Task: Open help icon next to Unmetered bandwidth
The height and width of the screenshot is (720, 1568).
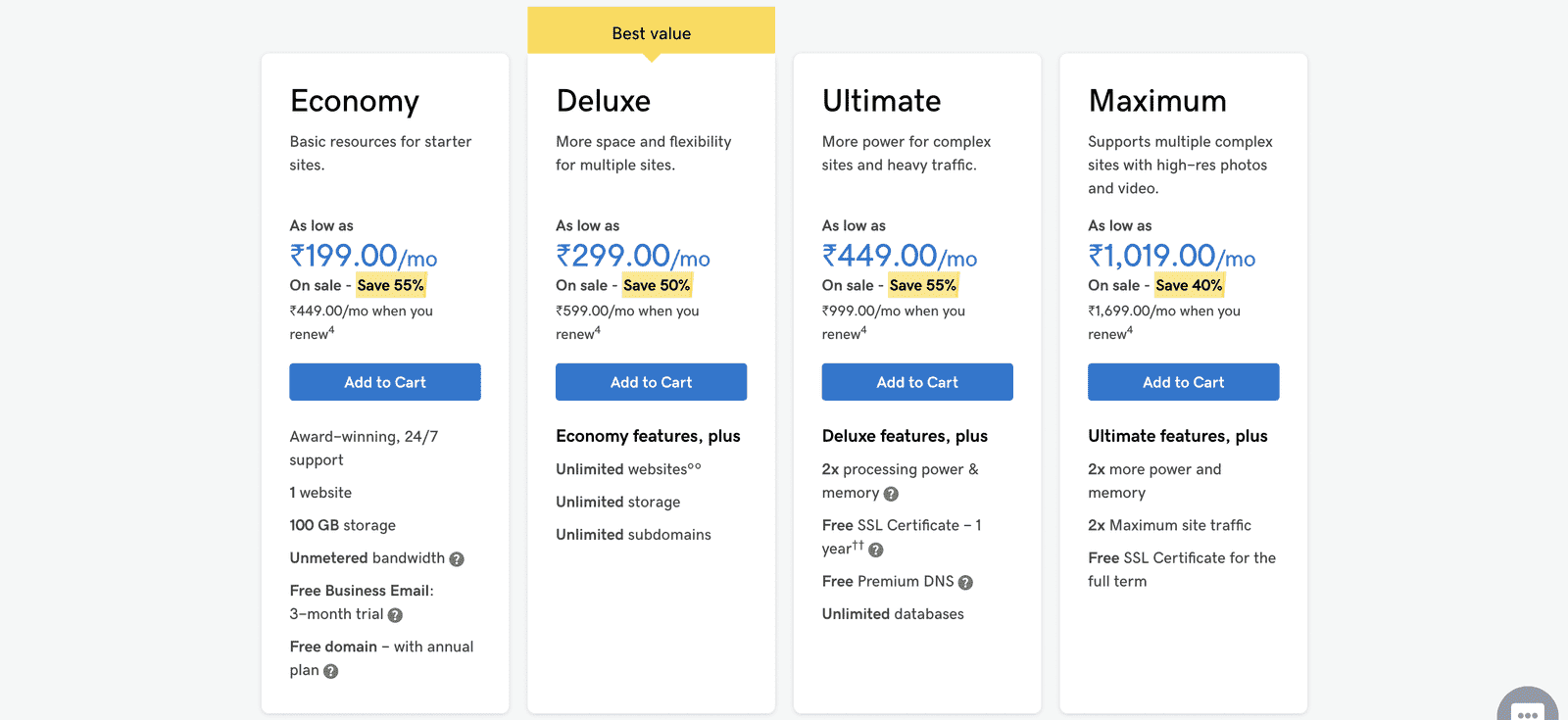Action: (x=457, y=559)
